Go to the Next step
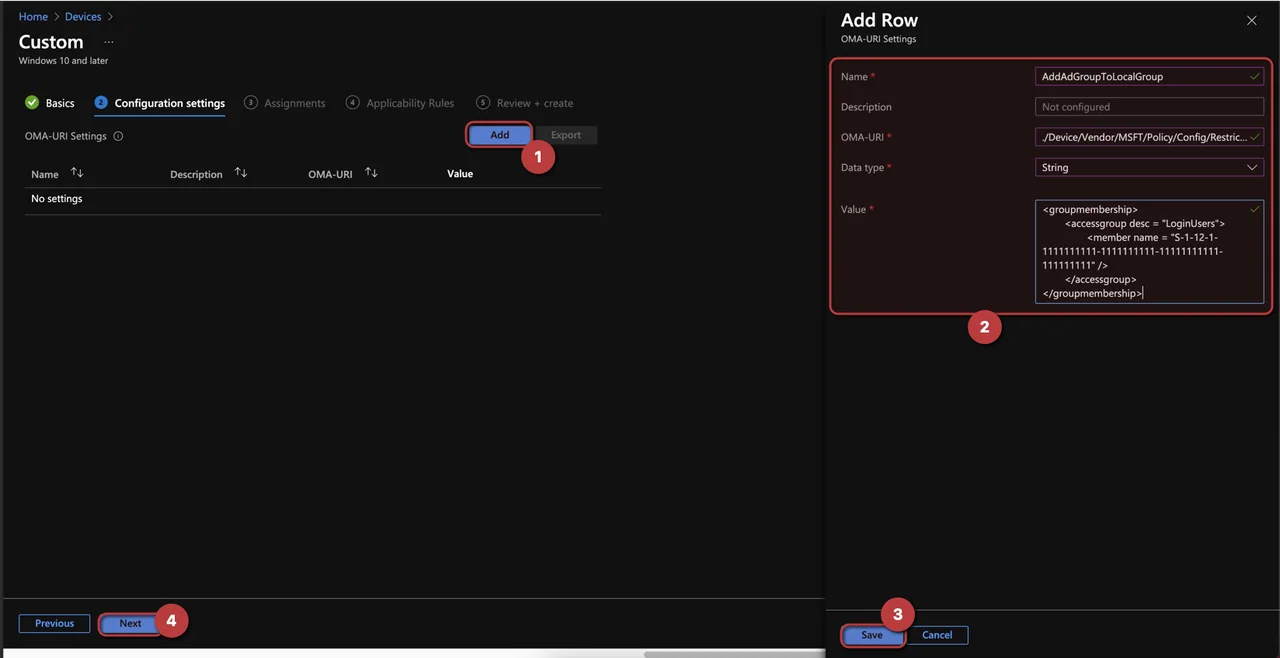This screenshot has height=658, width=1280. point(130,623)
